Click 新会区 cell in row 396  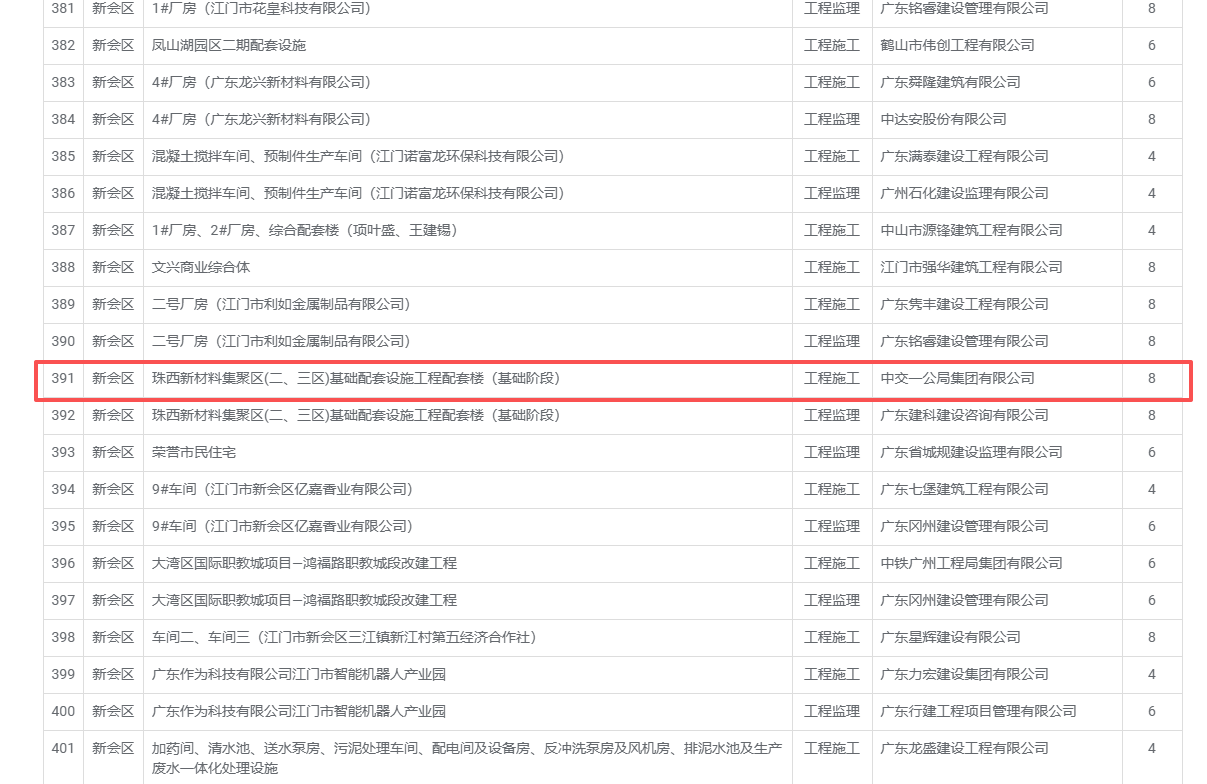coord(113,563)
